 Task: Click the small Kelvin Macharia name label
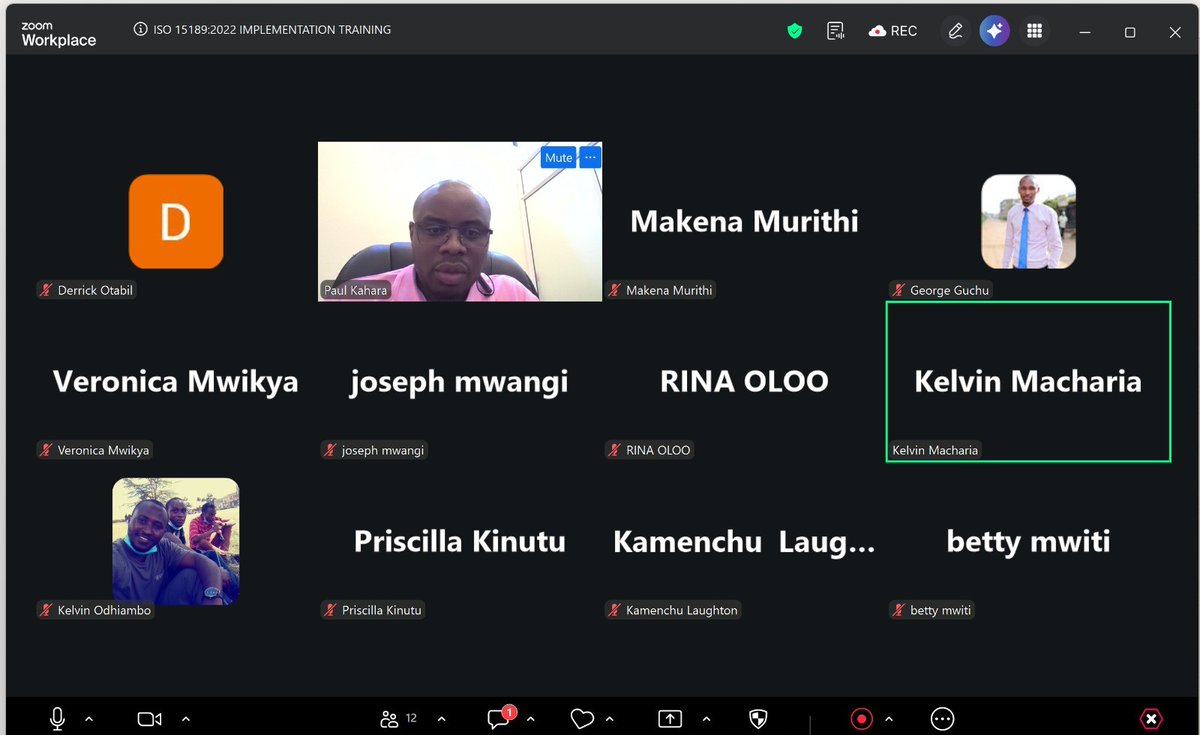pos(935,450)
